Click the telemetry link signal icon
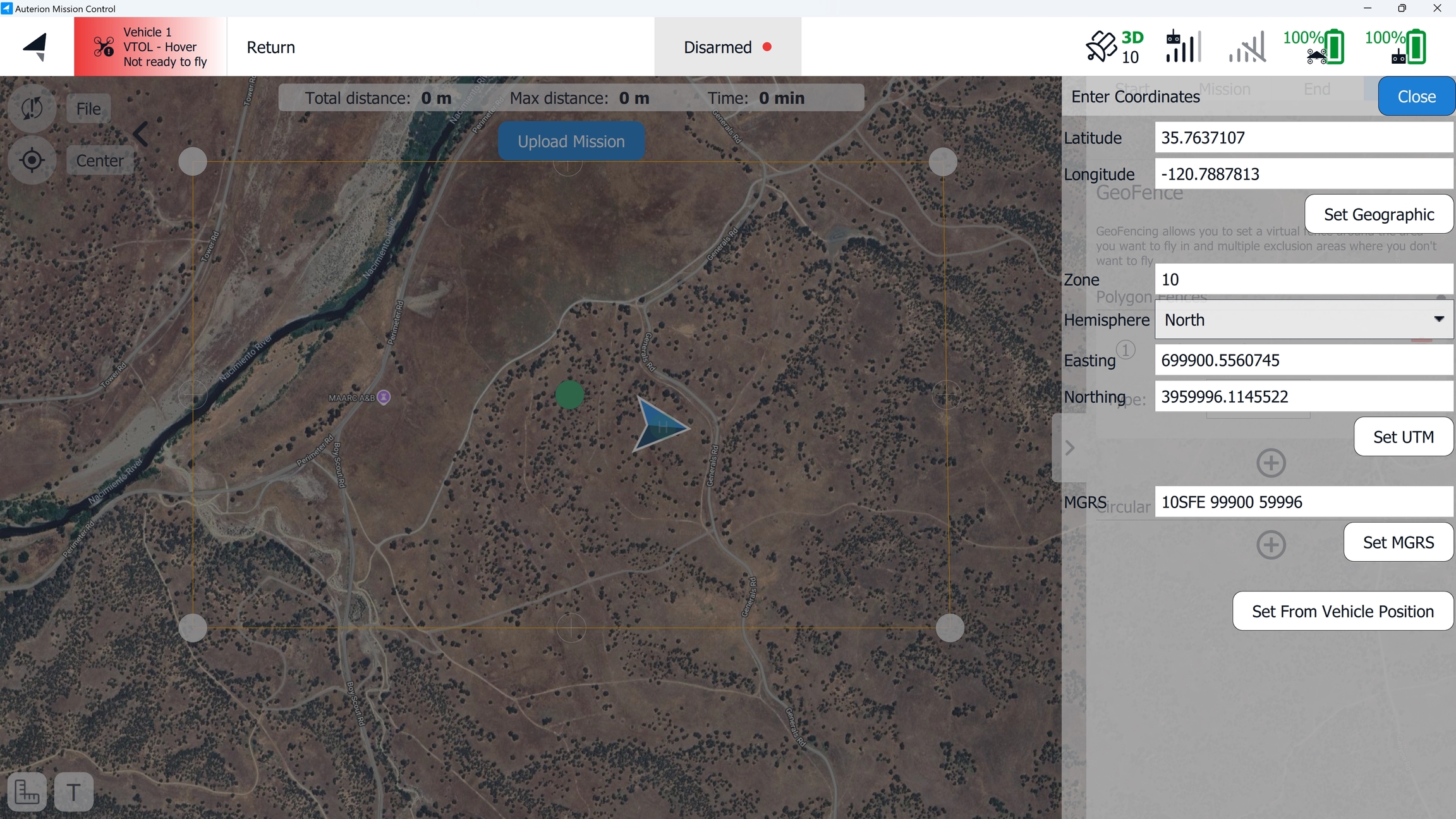Image resolution: width=1456 pixels, height=819 pixels. [x=1247, y=47]
